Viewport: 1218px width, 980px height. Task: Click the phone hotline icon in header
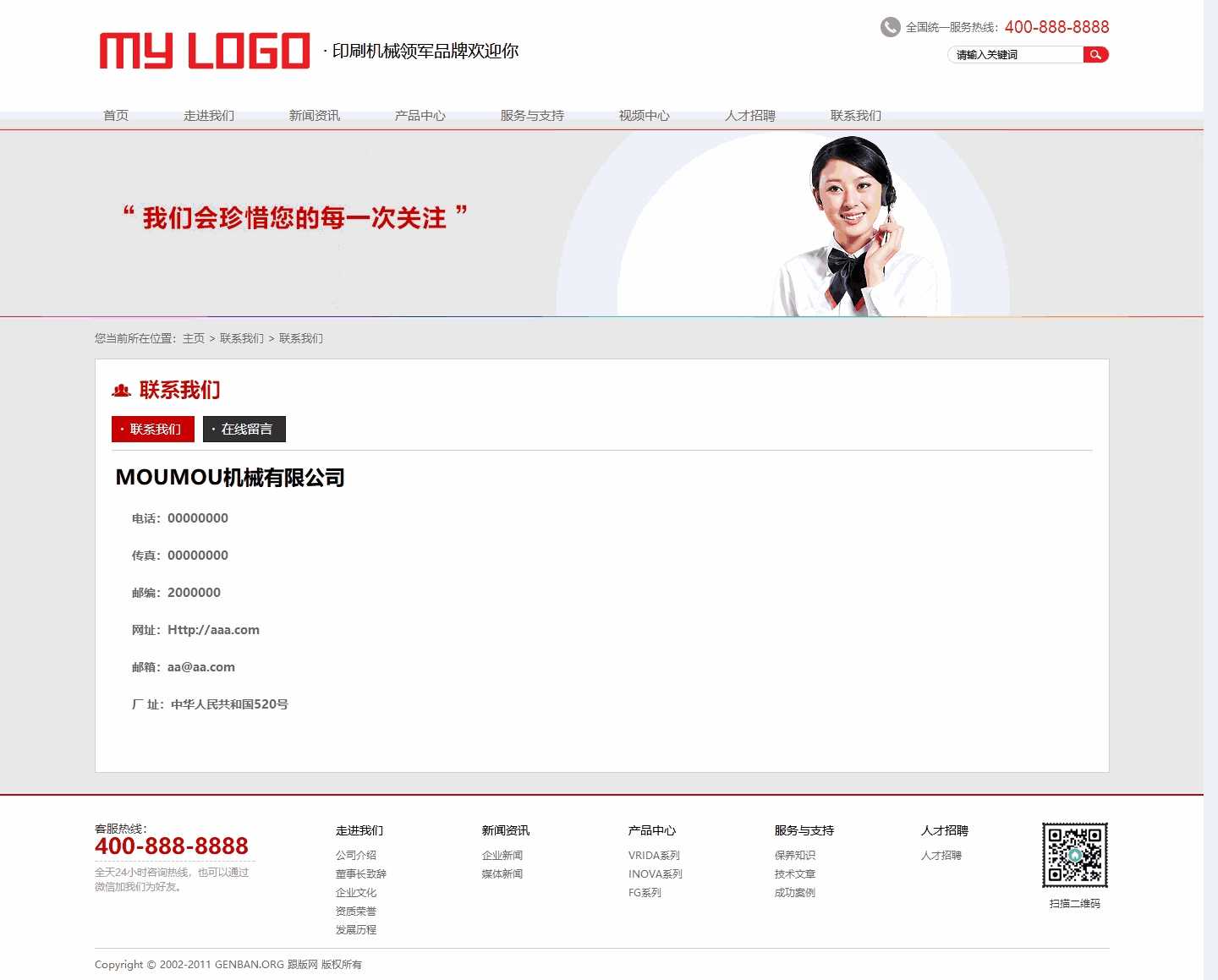pos(889,27)
